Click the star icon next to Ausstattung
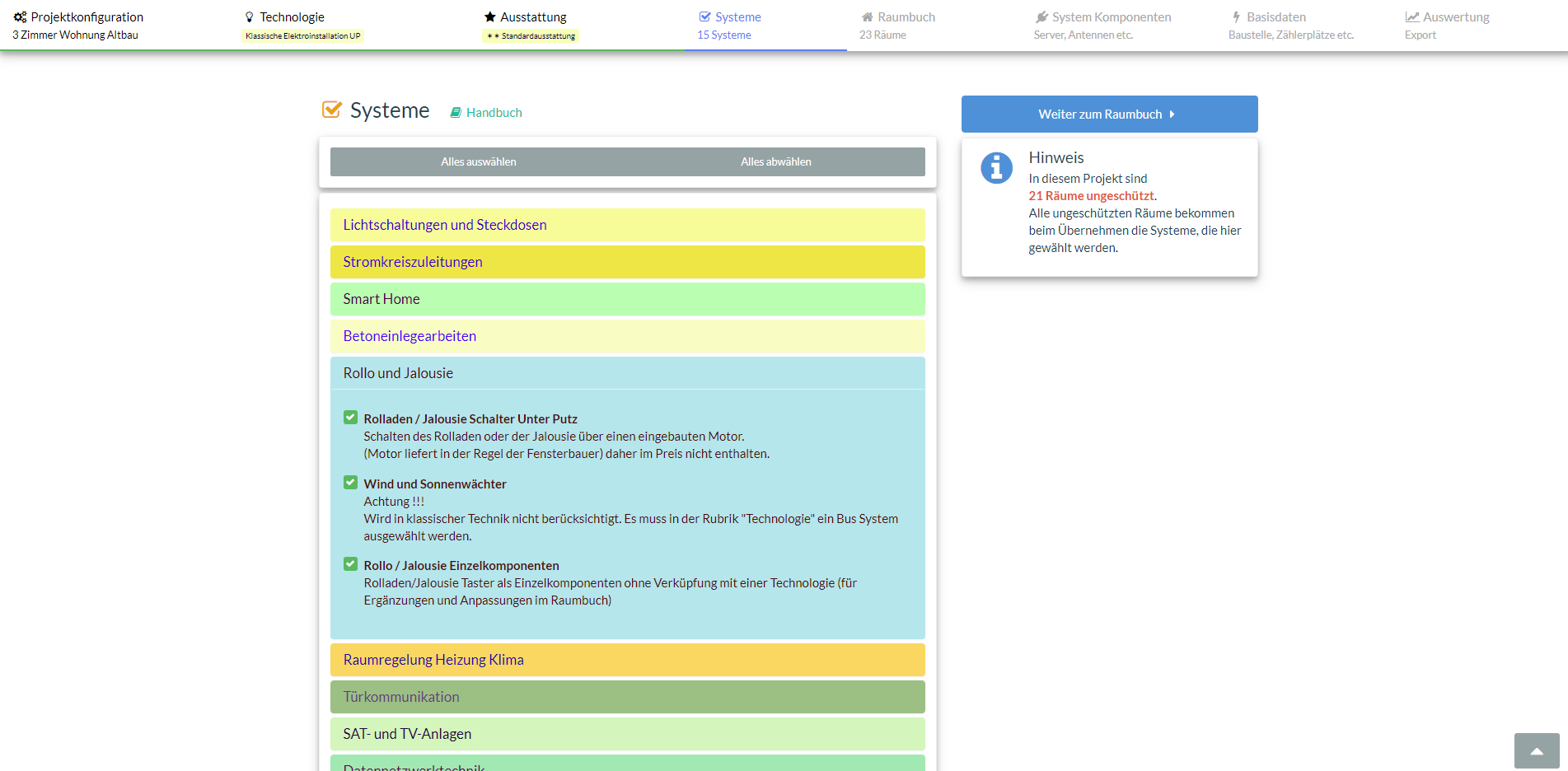Viewport: 1568px width, 771px height. point(490,17)
